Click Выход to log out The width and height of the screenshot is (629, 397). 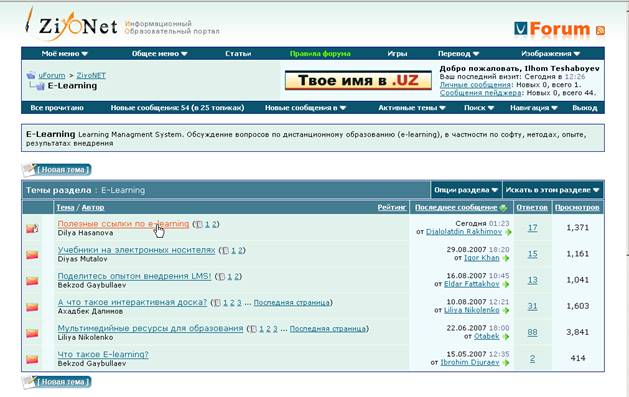(x=585, y=108)
